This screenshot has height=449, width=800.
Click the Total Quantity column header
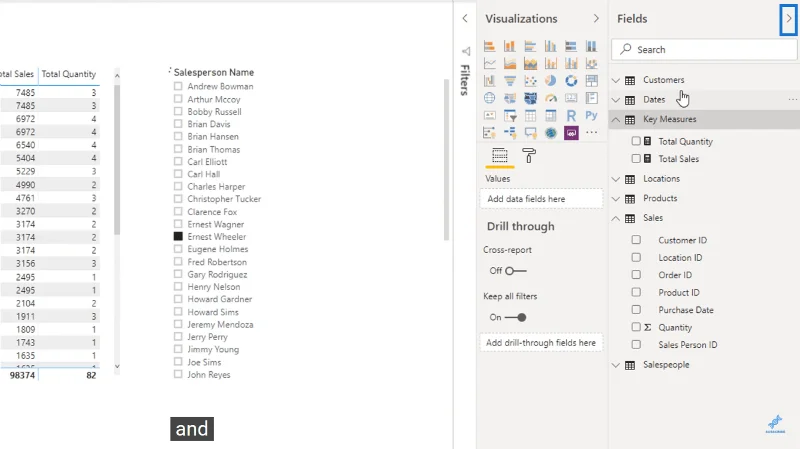tap(68, 74)
